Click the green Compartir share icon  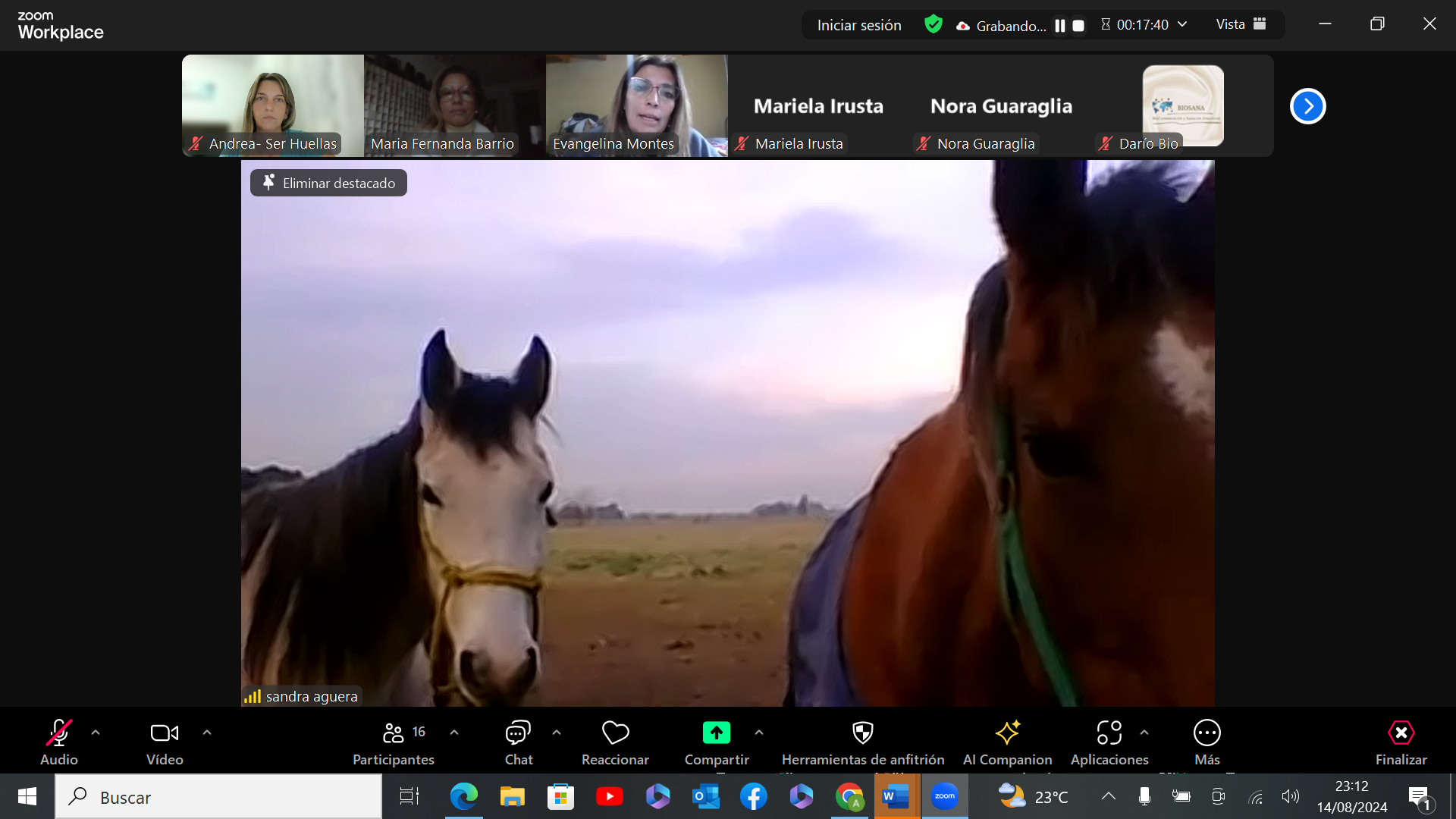[x=716, y=733]
